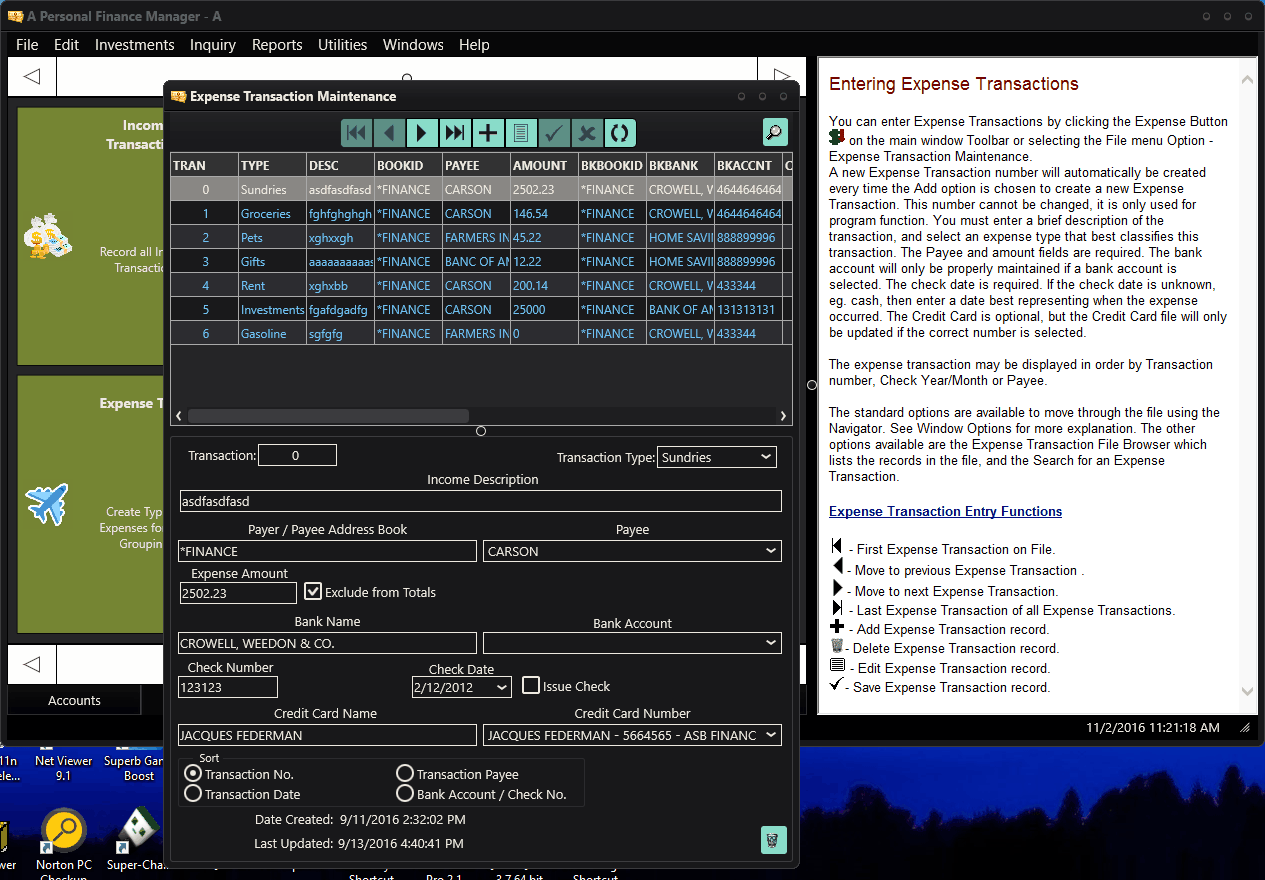
Task: Go to first expense transaction record
Action: [x=356, y=133]
